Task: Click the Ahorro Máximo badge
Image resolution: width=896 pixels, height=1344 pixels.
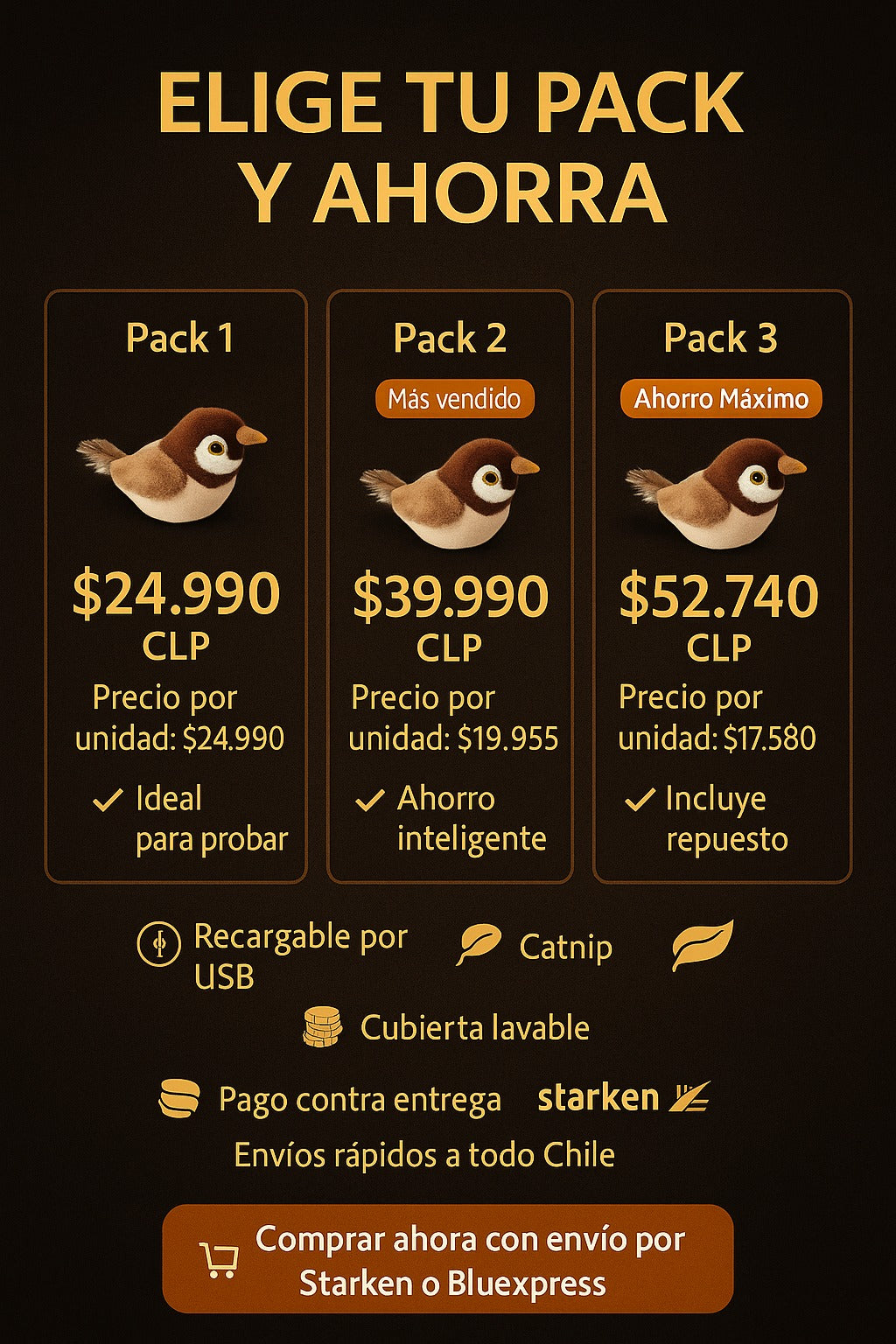Action: tap(721, 399)
